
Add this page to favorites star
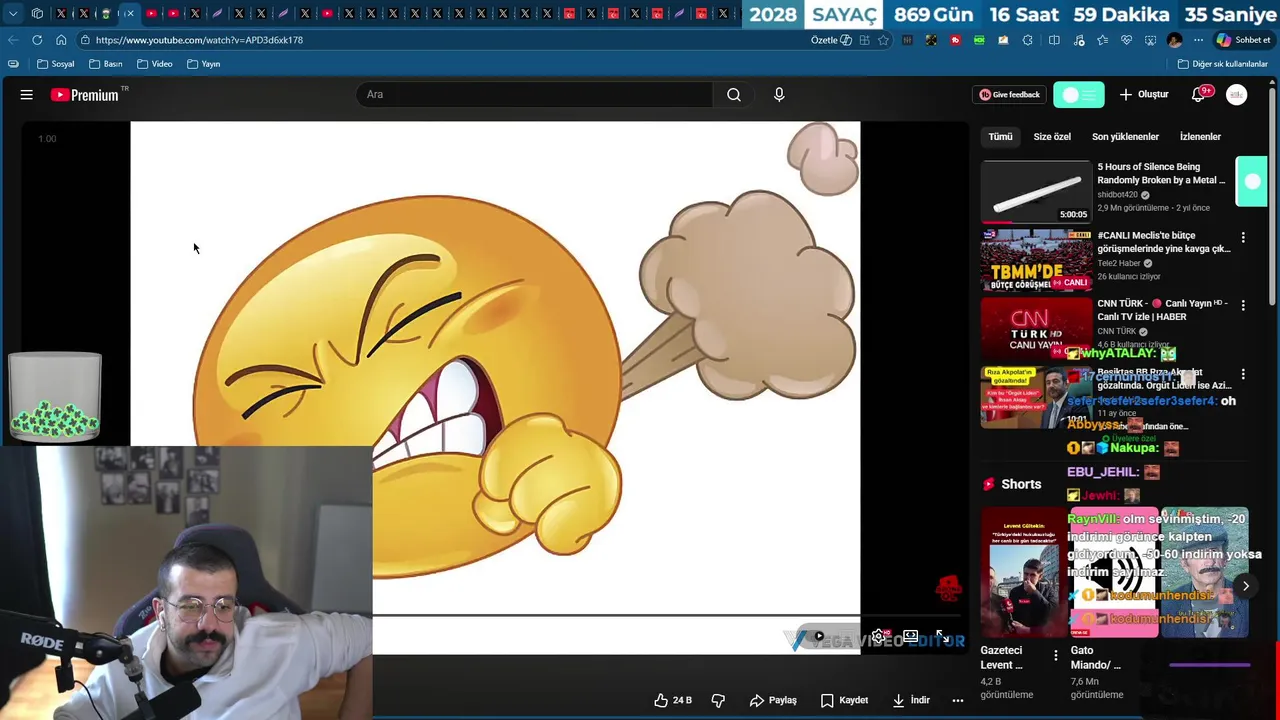[883, 40]
